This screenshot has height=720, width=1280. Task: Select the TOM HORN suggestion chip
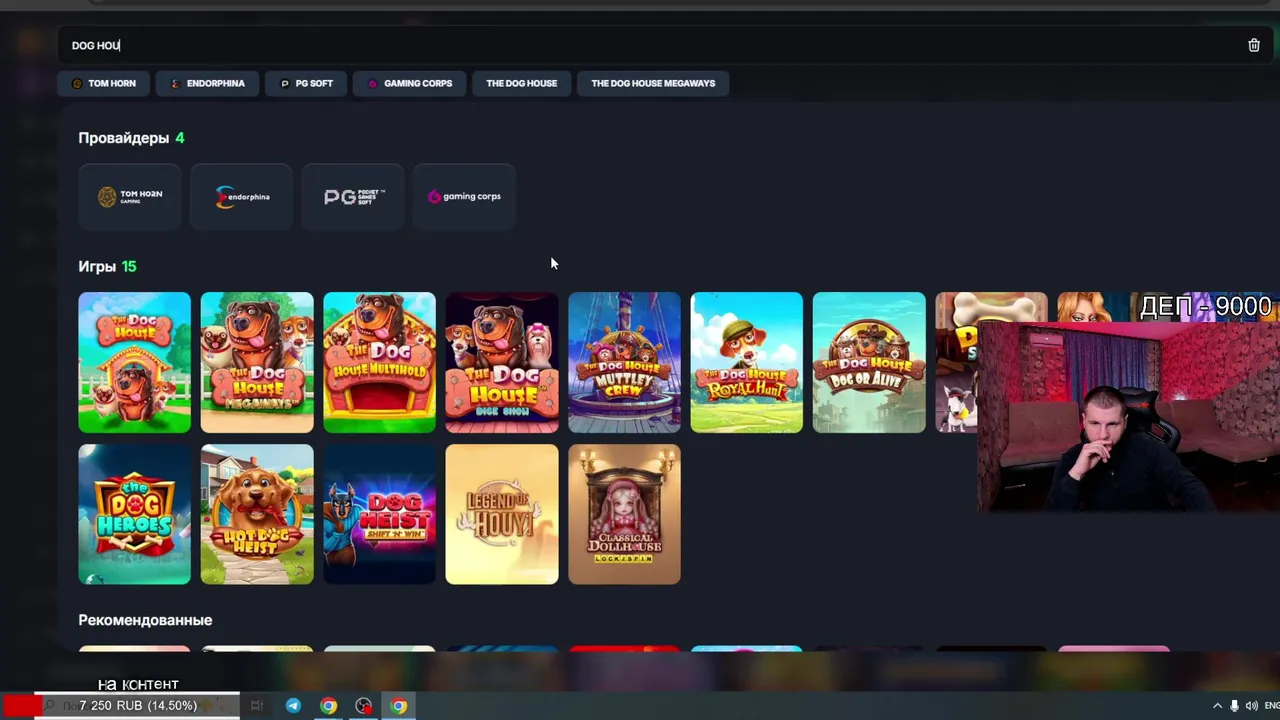pos(103,83)
